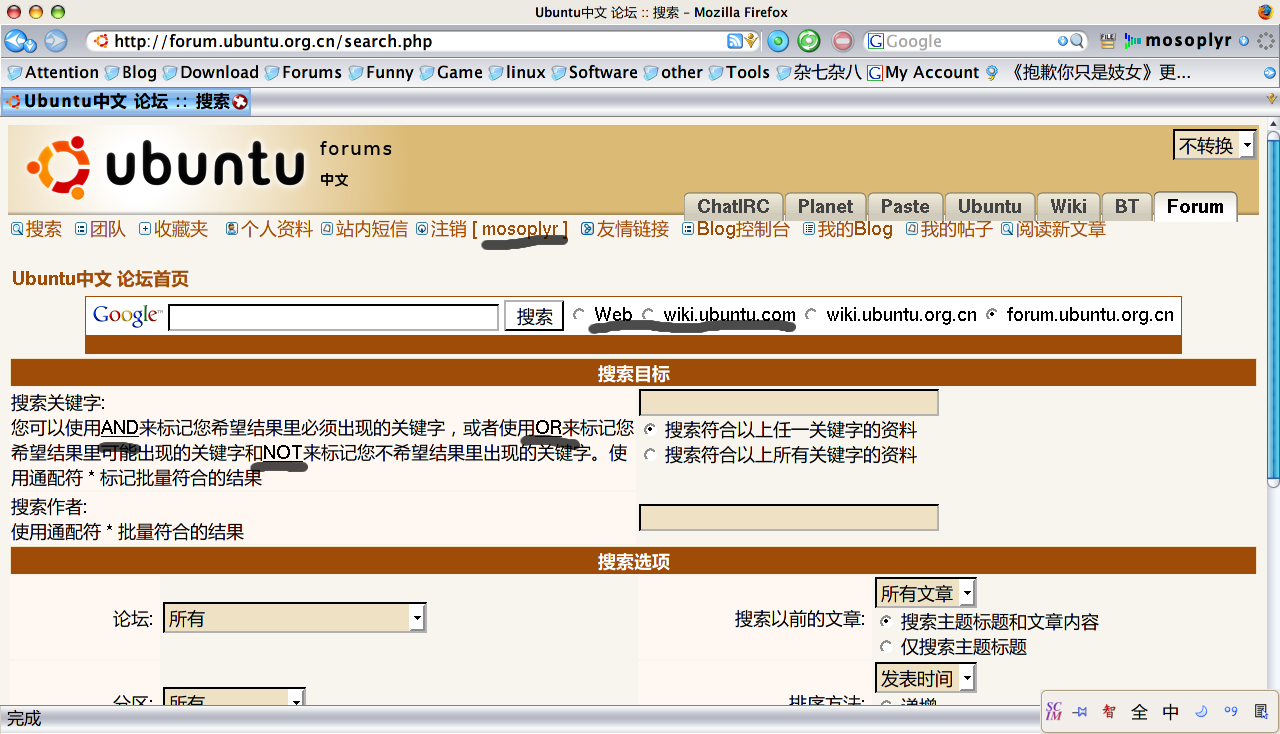Image resolution: width=1280 pixels, height=734 pixels.
Task: Open the 所有文章 dropdown
Action: (x=925, y=593)
